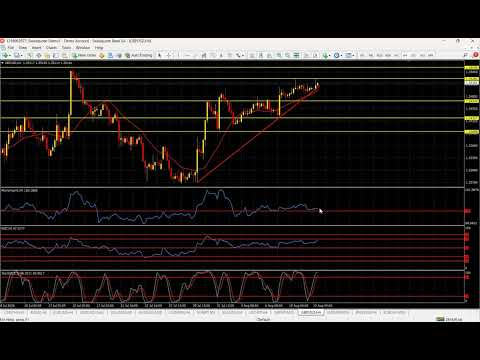
Task: Open the Indicators list green plus icon
Action: click(325, 55)
